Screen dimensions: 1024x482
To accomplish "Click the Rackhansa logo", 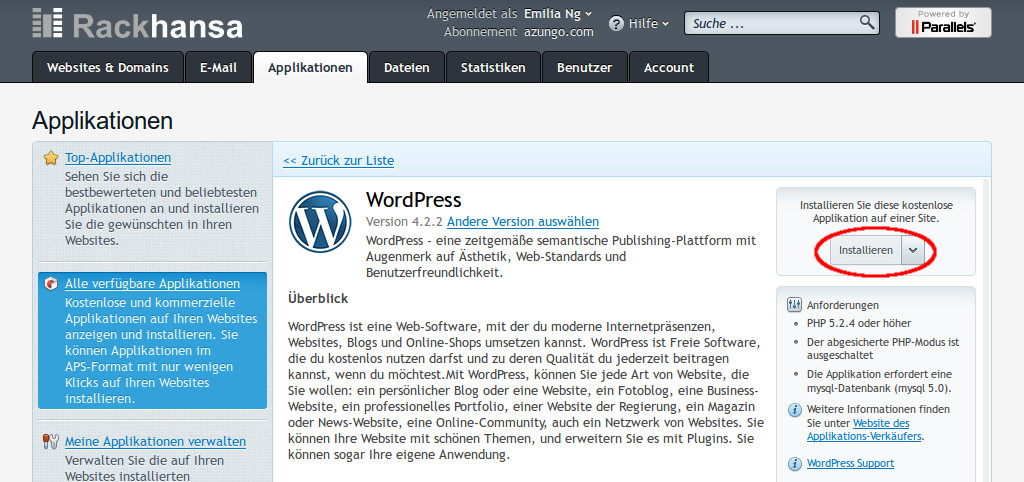I will (137, 24).
